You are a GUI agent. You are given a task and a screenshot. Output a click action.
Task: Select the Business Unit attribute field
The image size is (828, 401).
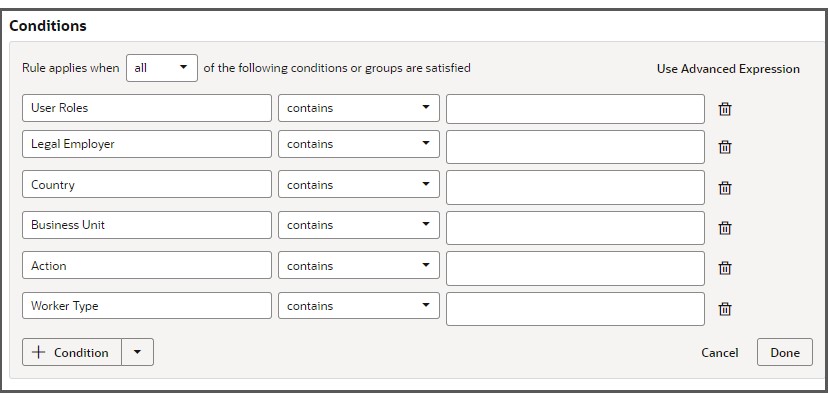pyautogui.click(x=146, y=225)
